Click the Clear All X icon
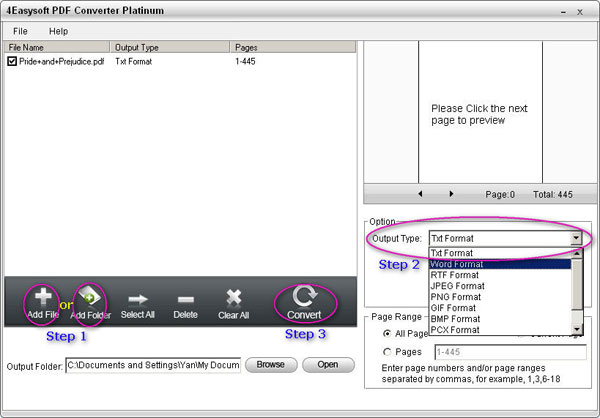The image size is (600, 418). coord(233,298)
